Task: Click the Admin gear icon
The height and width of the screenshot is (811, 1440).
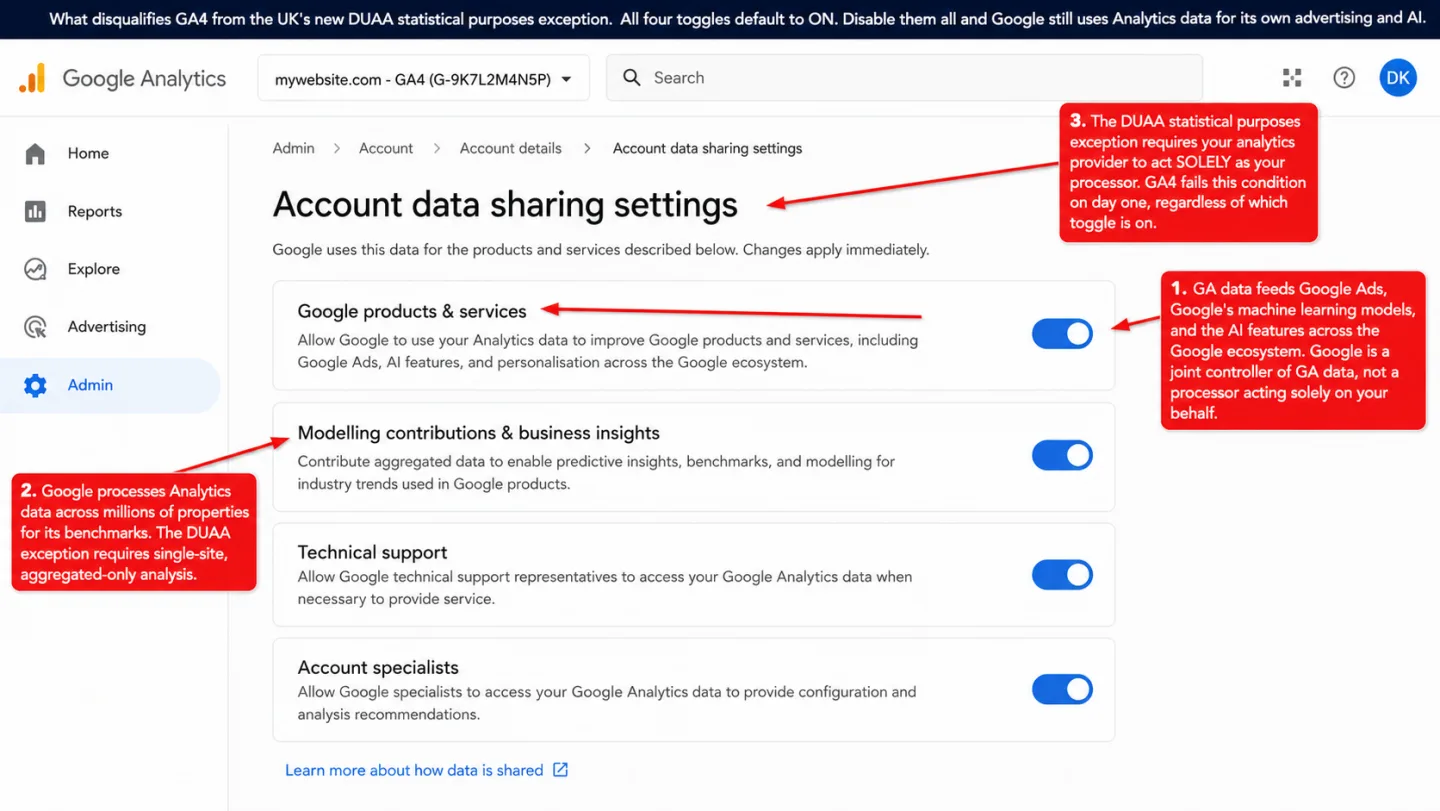Action: 35,385
